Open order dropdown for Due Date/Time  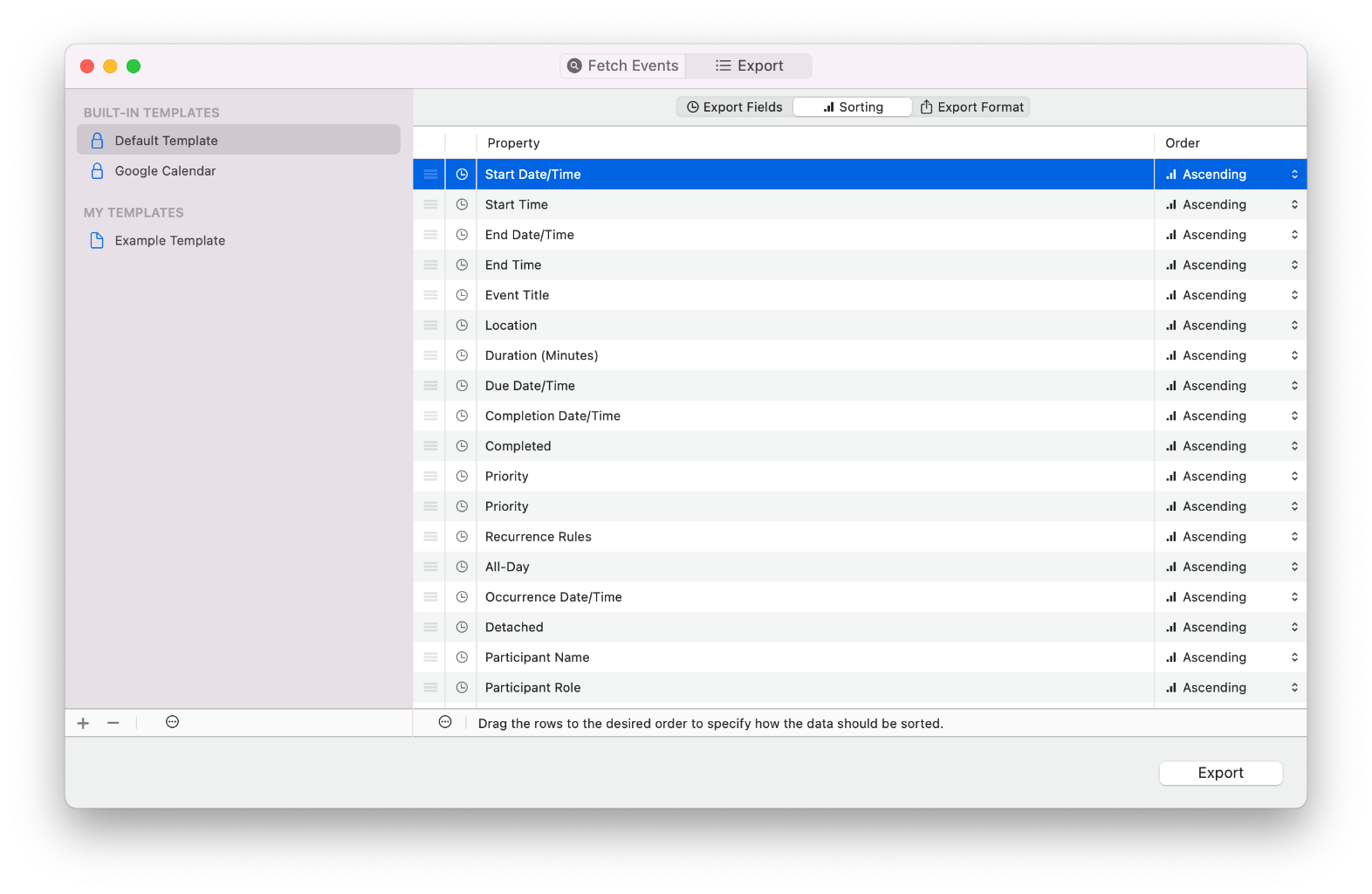1231,385
